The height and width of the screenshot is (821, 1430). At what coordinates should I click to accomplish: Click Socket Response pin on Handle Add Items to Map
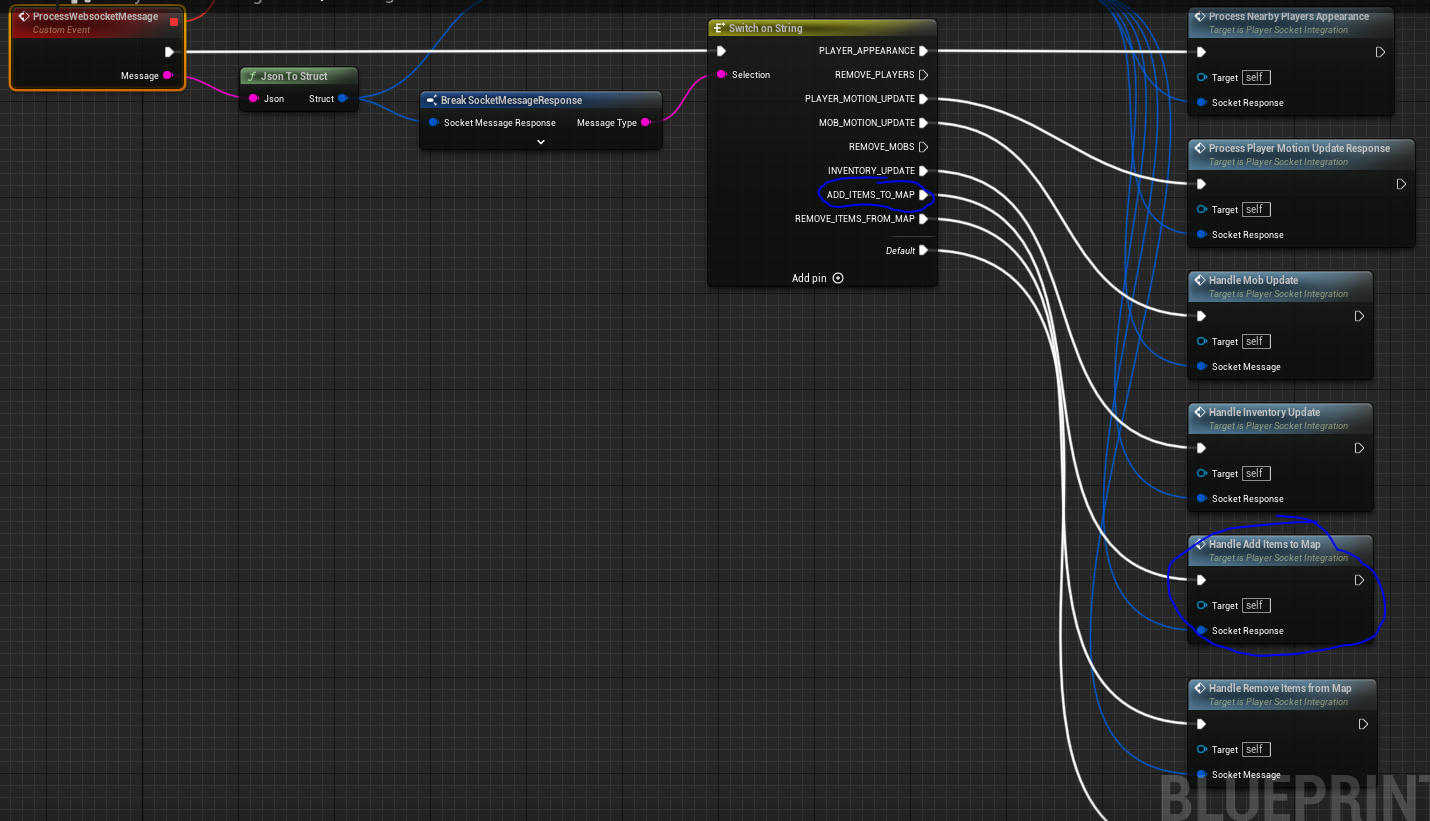click(1201, 630)
